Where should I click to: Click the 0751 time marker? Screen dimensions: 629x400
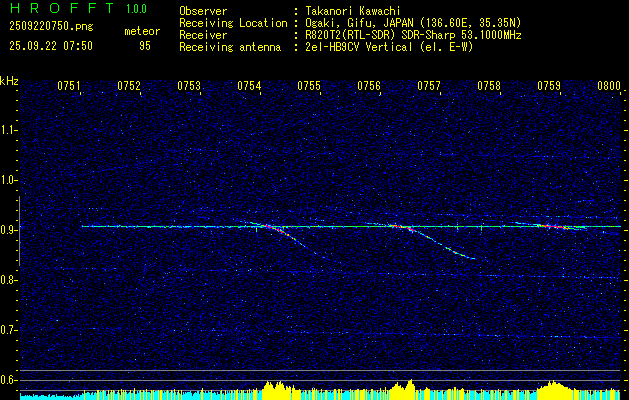click(69, 87)
